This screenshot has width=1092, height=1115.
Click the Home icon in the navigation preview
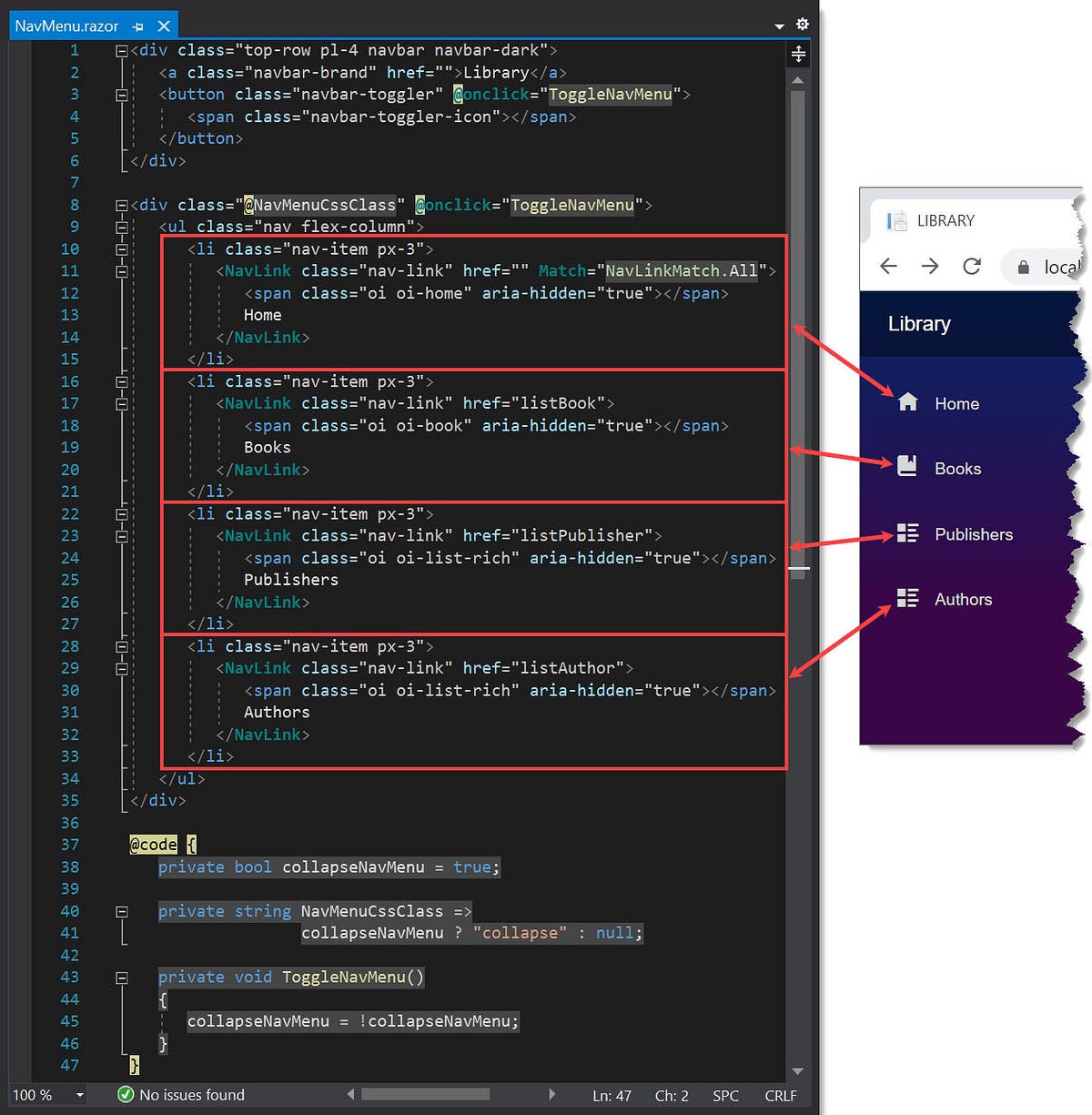click(907, 400)
